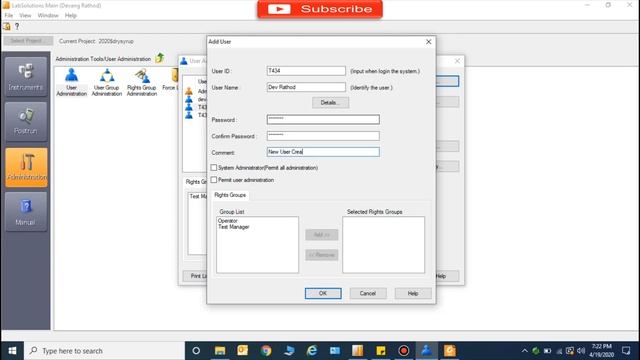The height and width of the screenshot is (360, 640).
Task: Click the << Remove button
Action: [x=322, y=255]
